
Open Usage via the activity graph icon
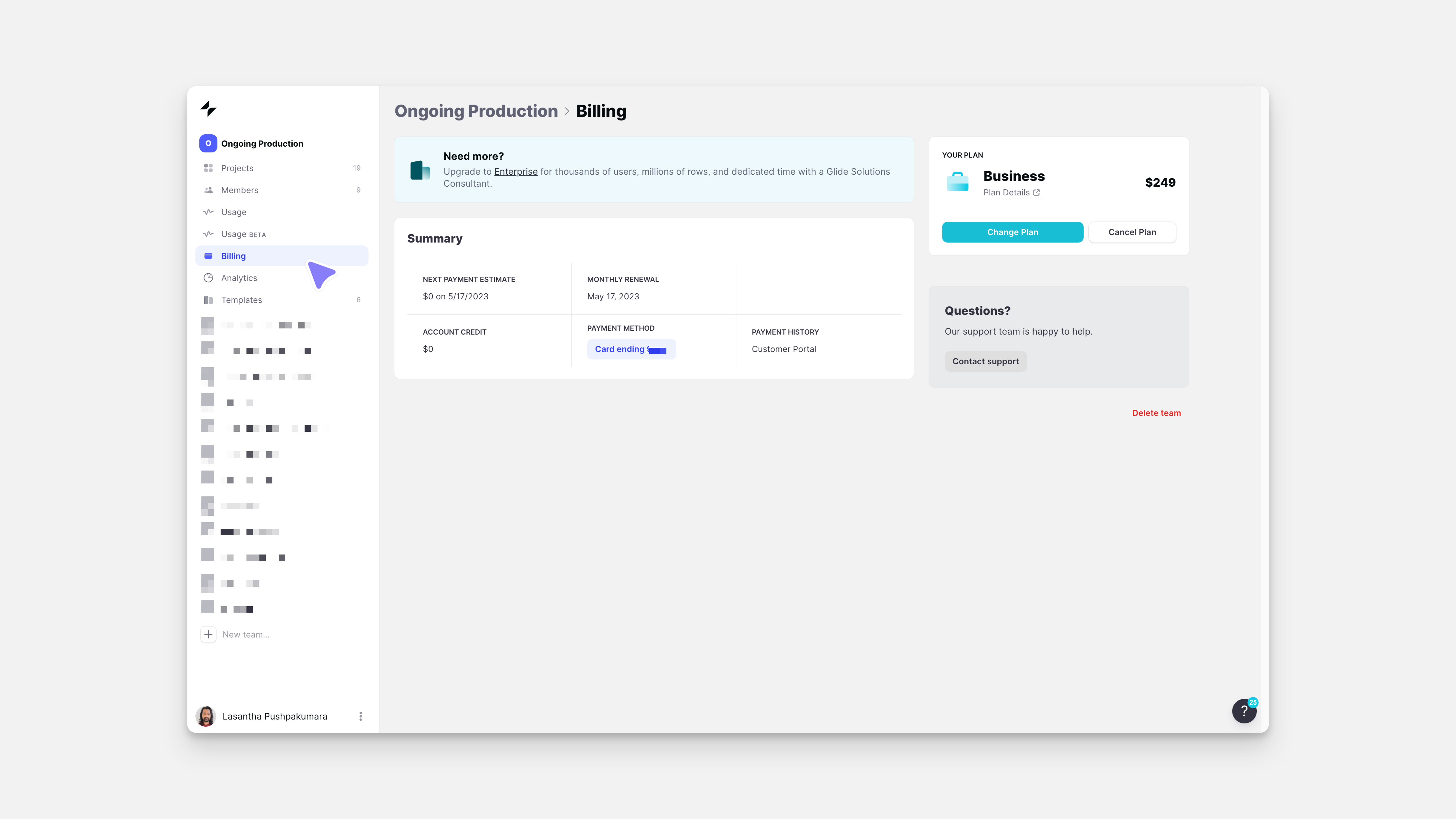[208, 212]
